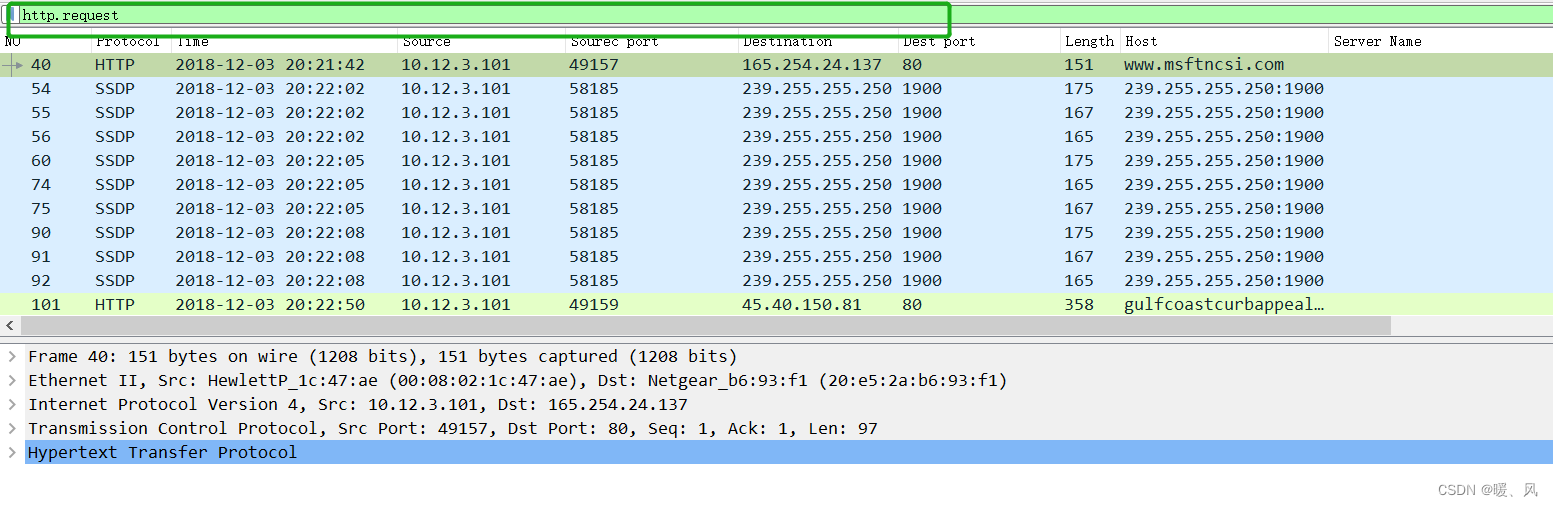Select packet number 92
This screenshot has height=506, width=1553.
coord(776,281)
